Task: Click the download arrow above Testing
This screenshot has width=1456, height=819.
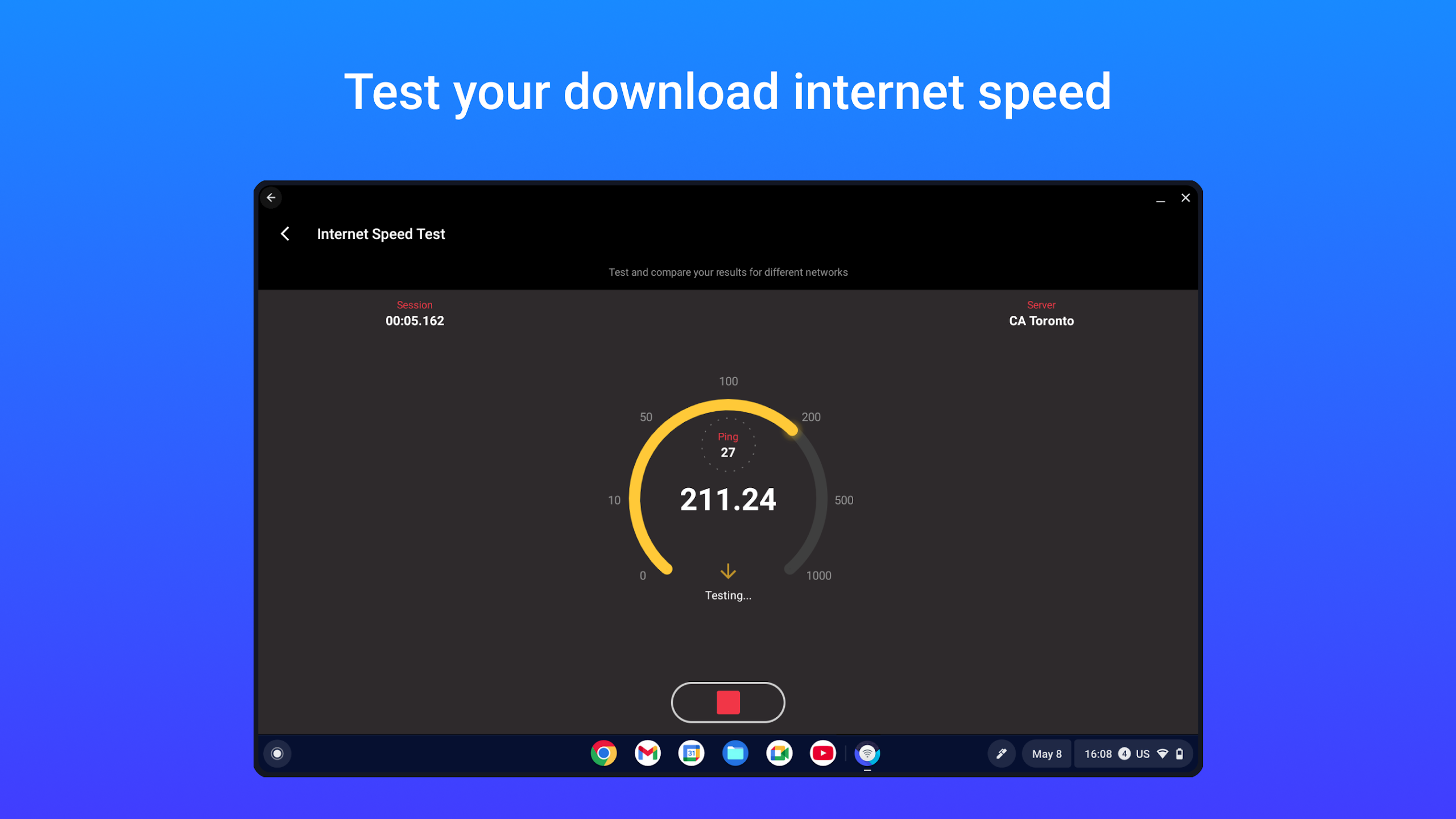Action: (x=728, y=572)
